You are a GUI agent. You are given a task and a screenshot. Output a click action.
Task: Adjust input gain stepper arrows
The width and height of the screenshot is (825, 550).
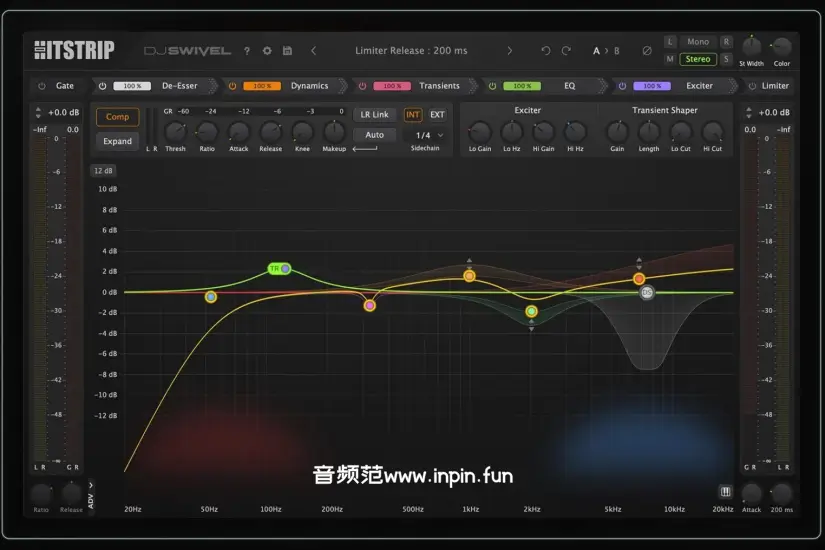coord(38,112)
